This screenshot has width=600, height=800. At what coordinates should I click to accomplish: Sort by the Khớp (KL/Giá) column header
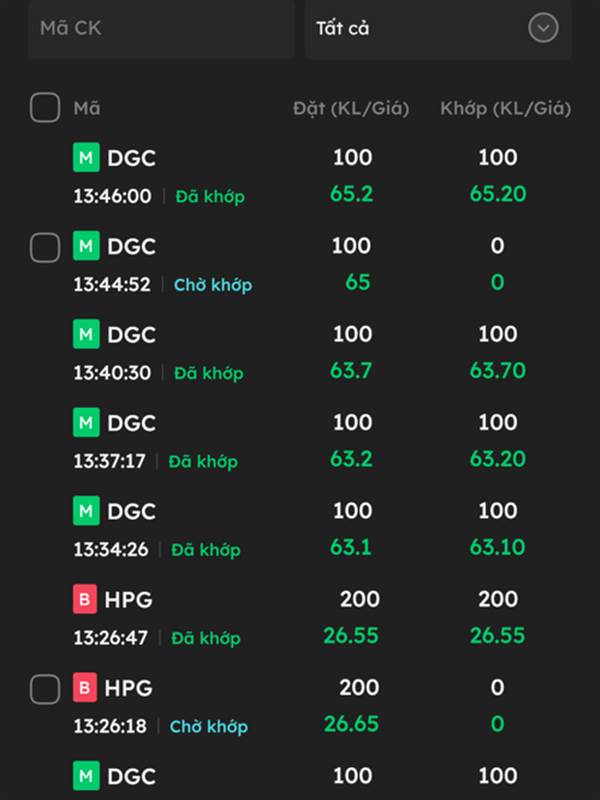(505, 109)
